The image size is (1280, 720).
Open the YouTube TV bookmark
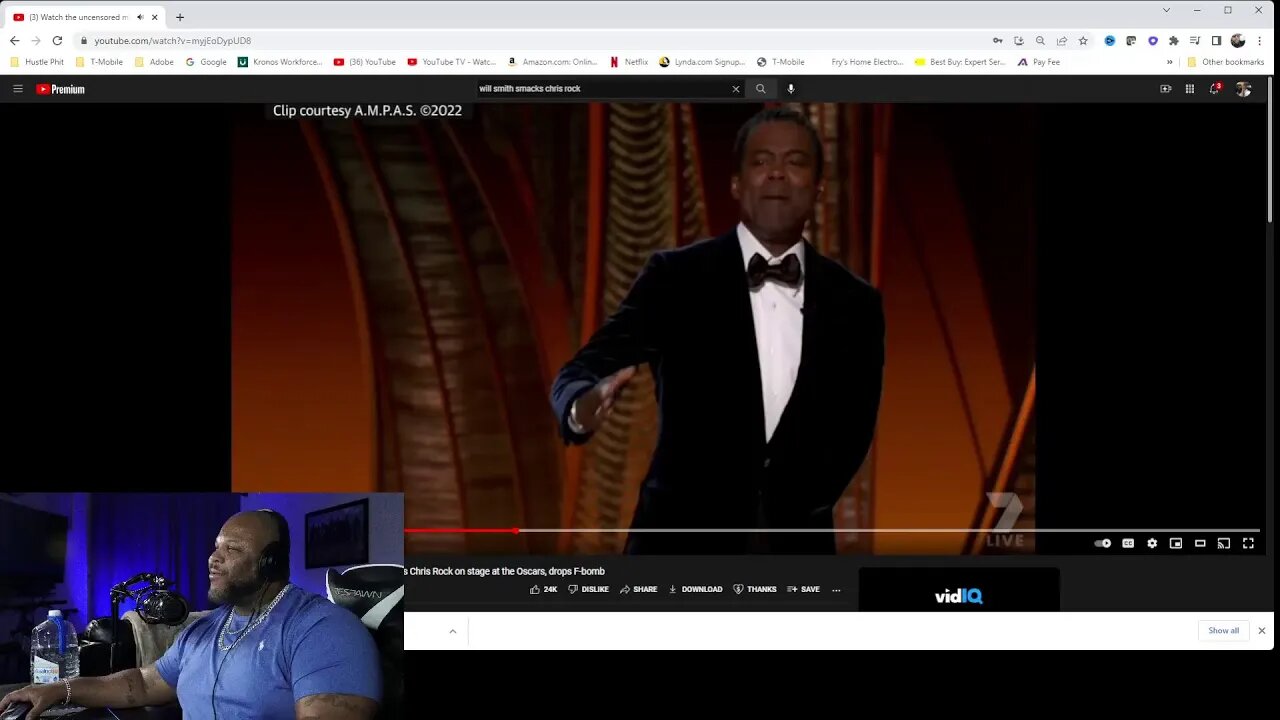(452, 62)
